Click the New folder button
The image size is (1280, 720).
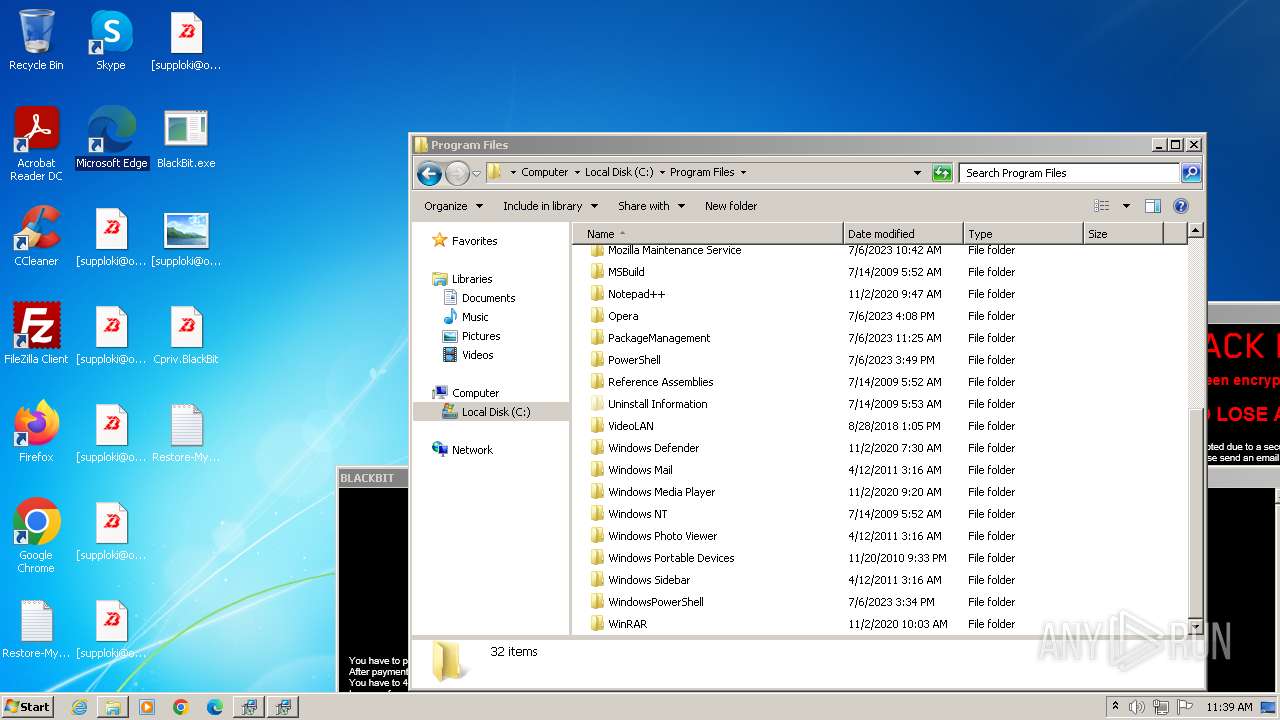coord(731,206)
